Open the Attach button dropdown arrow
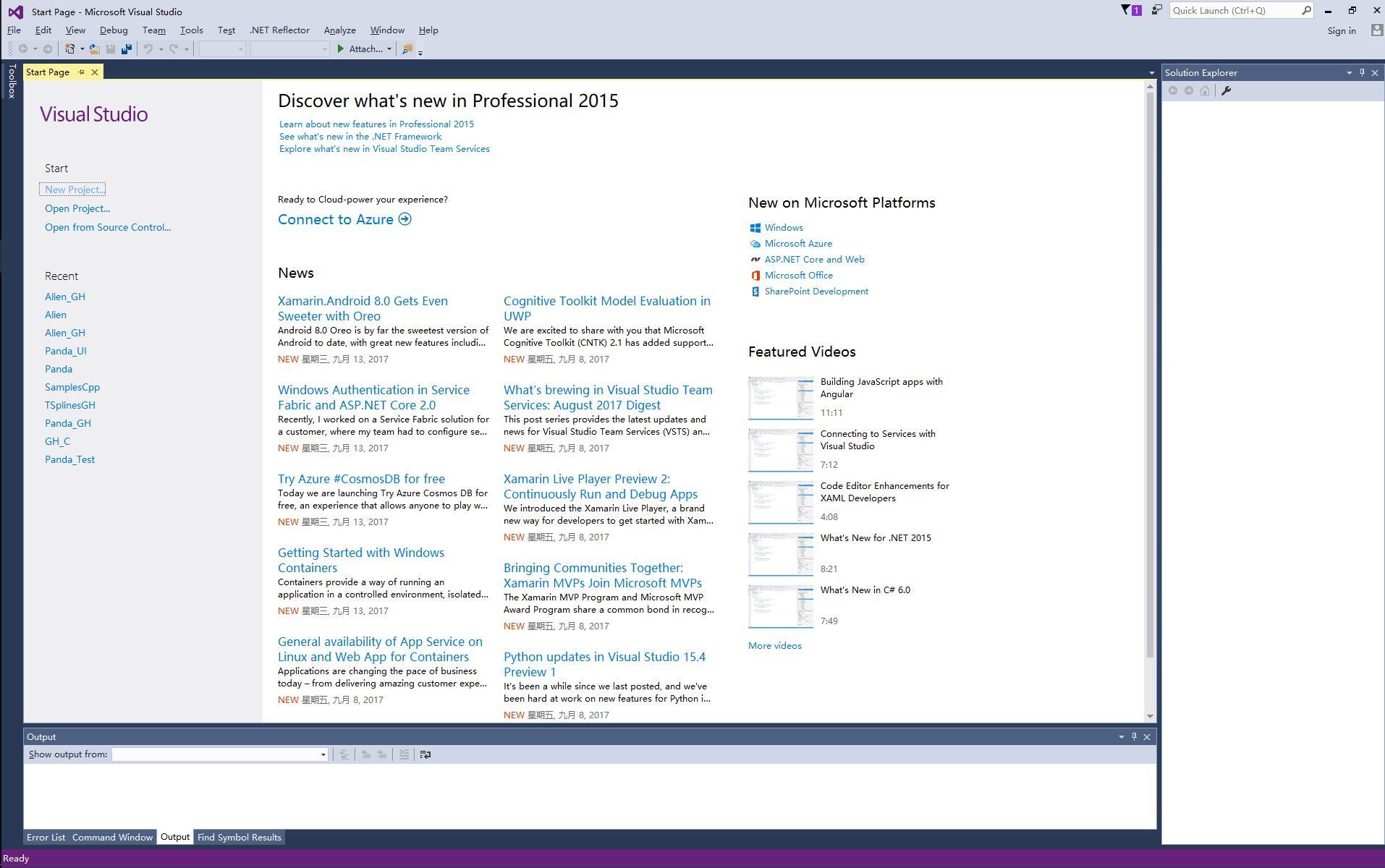This screenshot has height=868, width=1385. 389,49
